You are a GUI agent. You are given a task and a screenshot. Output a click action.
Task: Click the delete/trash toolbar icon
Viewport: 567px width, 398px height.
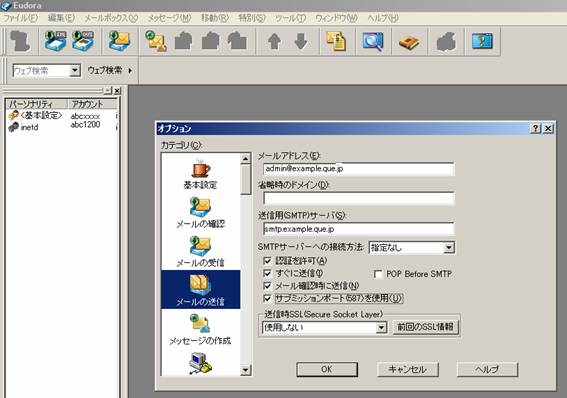pos(20,41)
